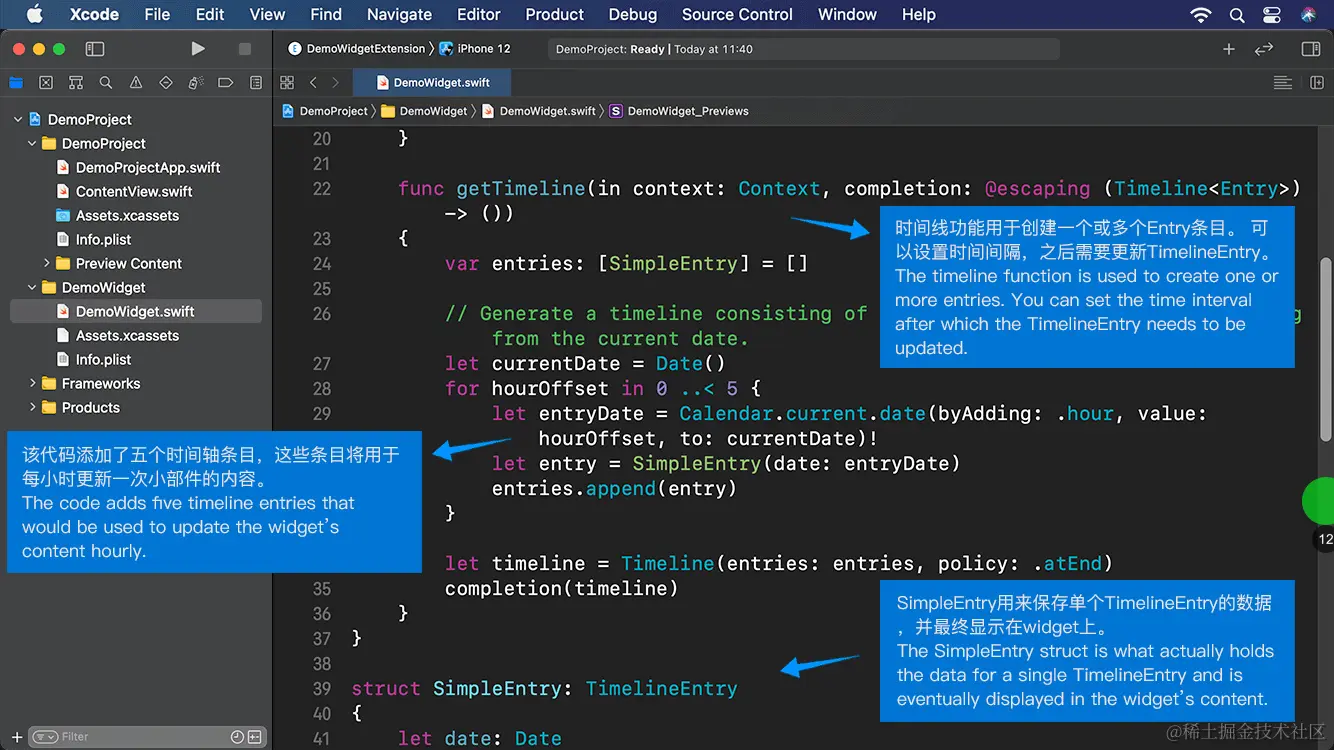Viewport: 1334px width, 750px height.
Task: Choose the DemoWidgetExtension scheme
Action: [357, 48]
